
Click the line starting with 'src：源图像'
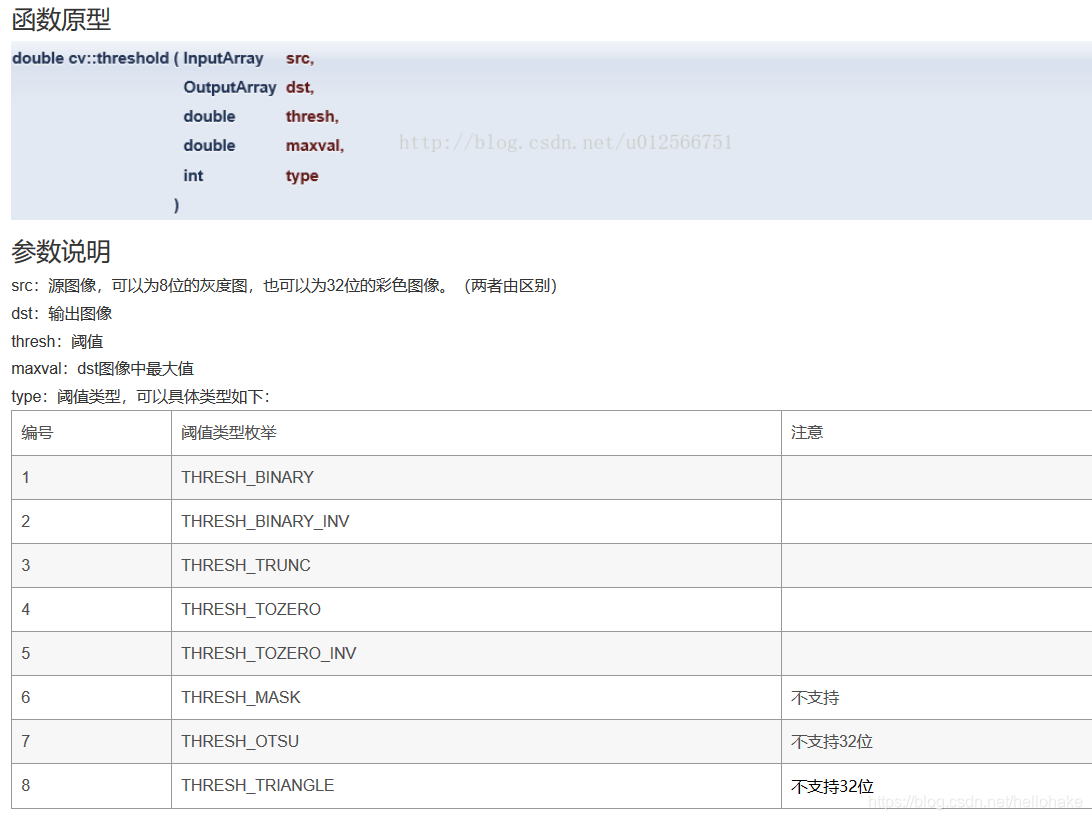[x=284, y=286]
